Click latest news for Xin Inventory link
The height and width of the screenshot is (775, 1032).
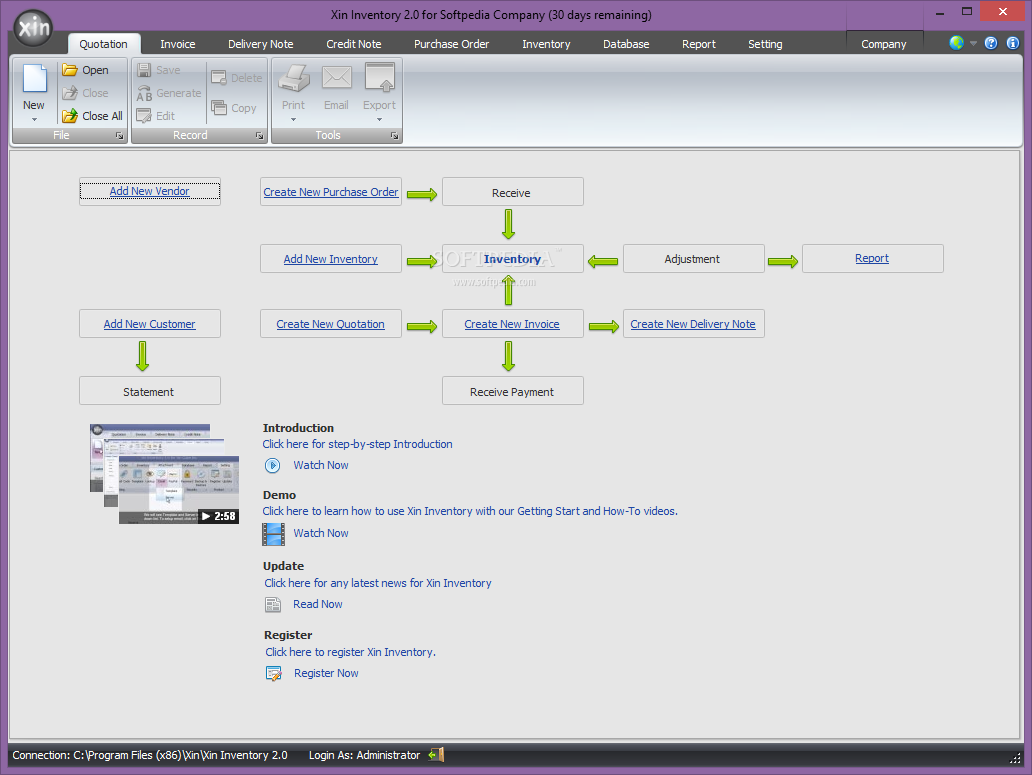coord(378,583)
